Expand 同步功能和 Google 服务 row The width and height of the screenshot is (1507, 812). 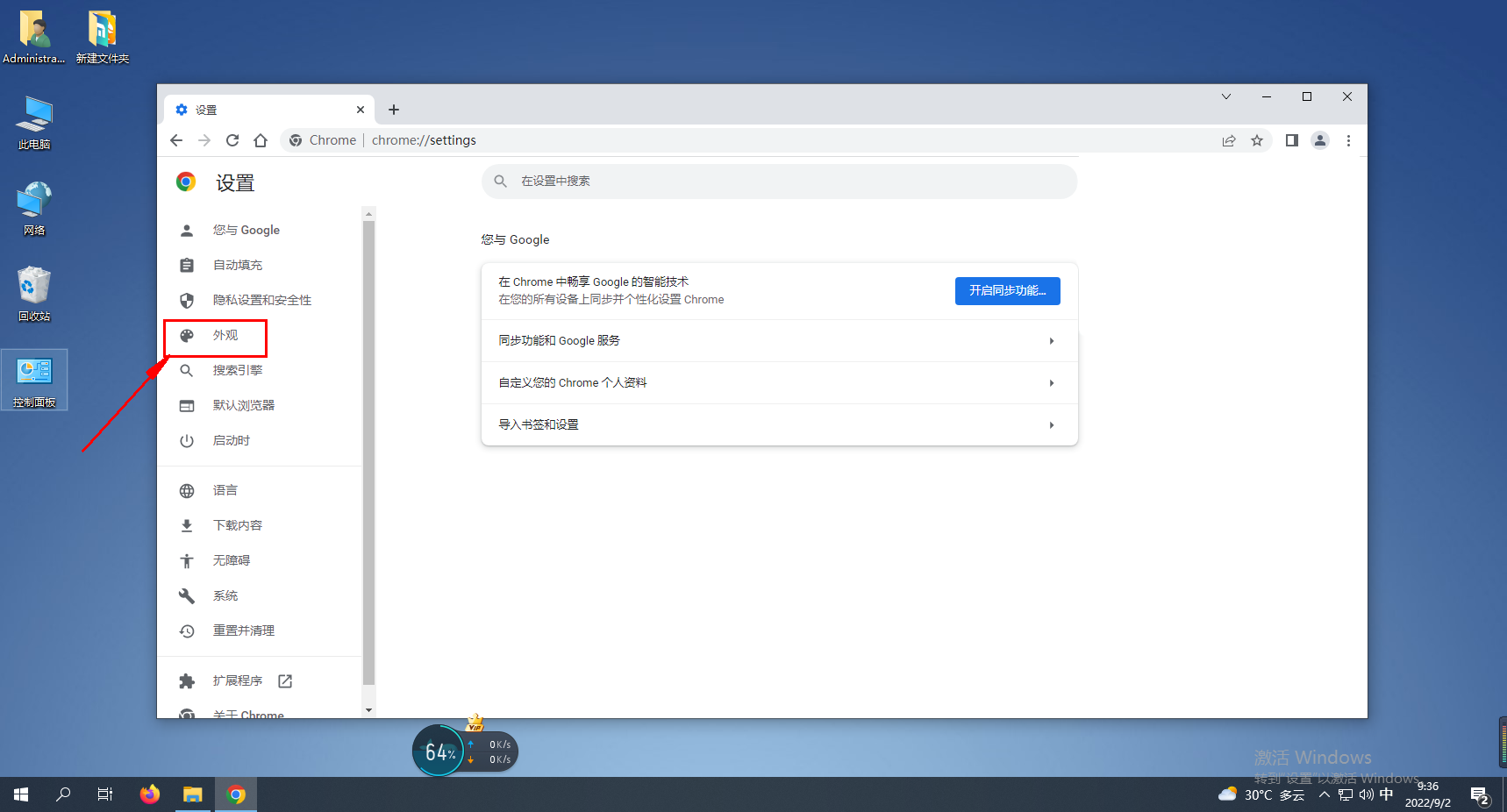click(x=779, y=341)
